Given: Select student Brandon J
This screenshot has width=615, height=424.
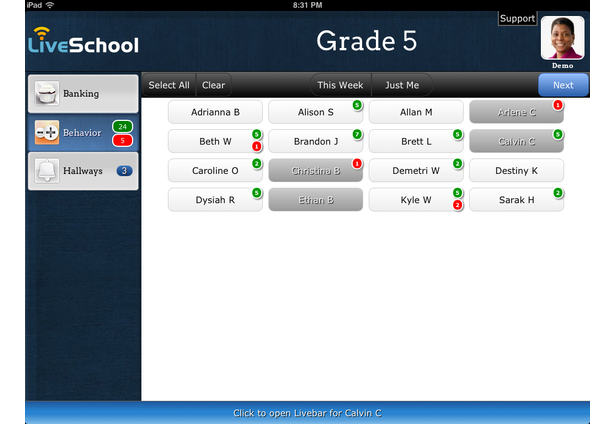Looking at the screenshot, I should click(316, 142).
